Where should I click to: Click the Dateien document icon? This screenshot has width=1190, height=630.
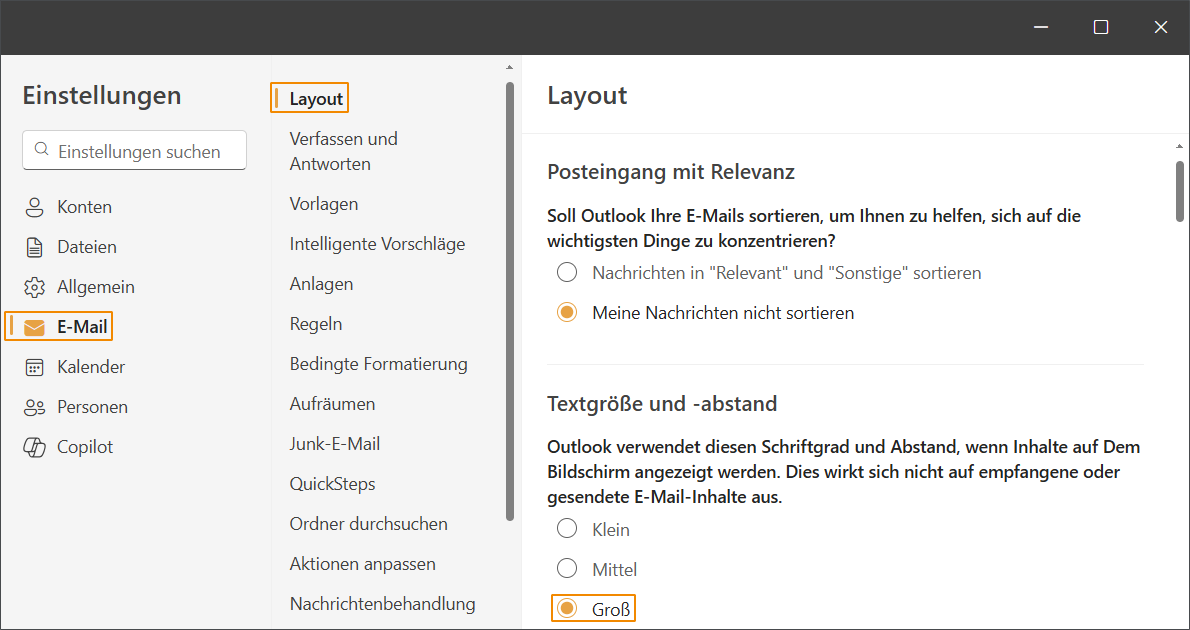pos(35,247)
